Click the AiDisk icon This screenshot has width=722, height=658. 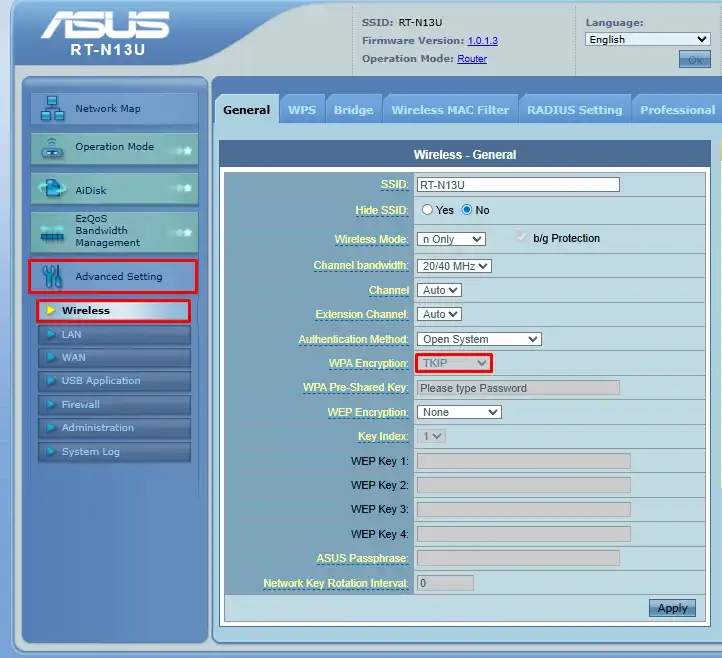pyautogui.click(x=52, y=188)
